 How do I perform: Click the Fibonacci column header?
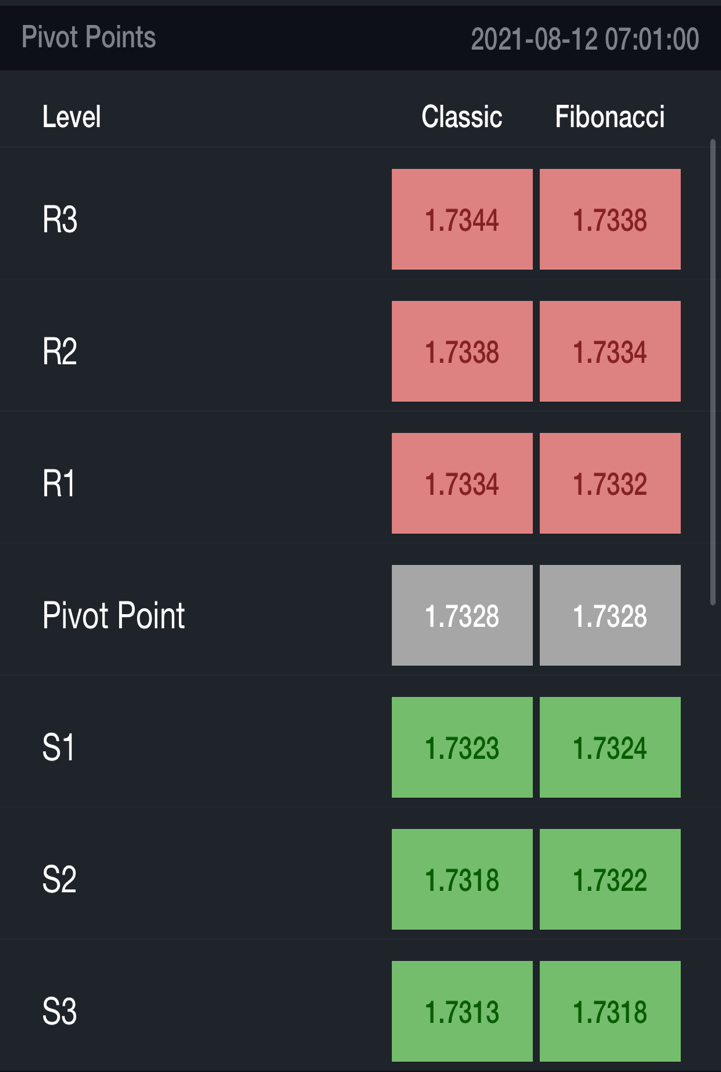(x=610, y=117)
